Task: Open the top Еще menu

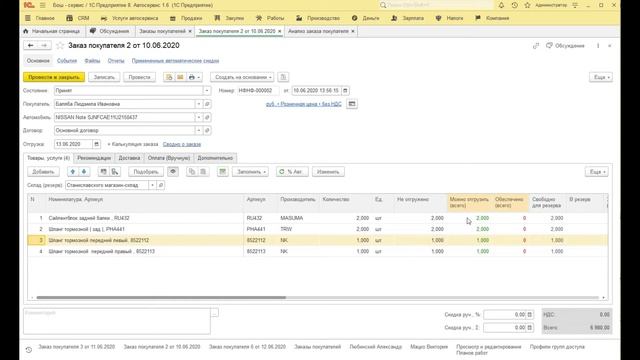Action: point(601,77)
